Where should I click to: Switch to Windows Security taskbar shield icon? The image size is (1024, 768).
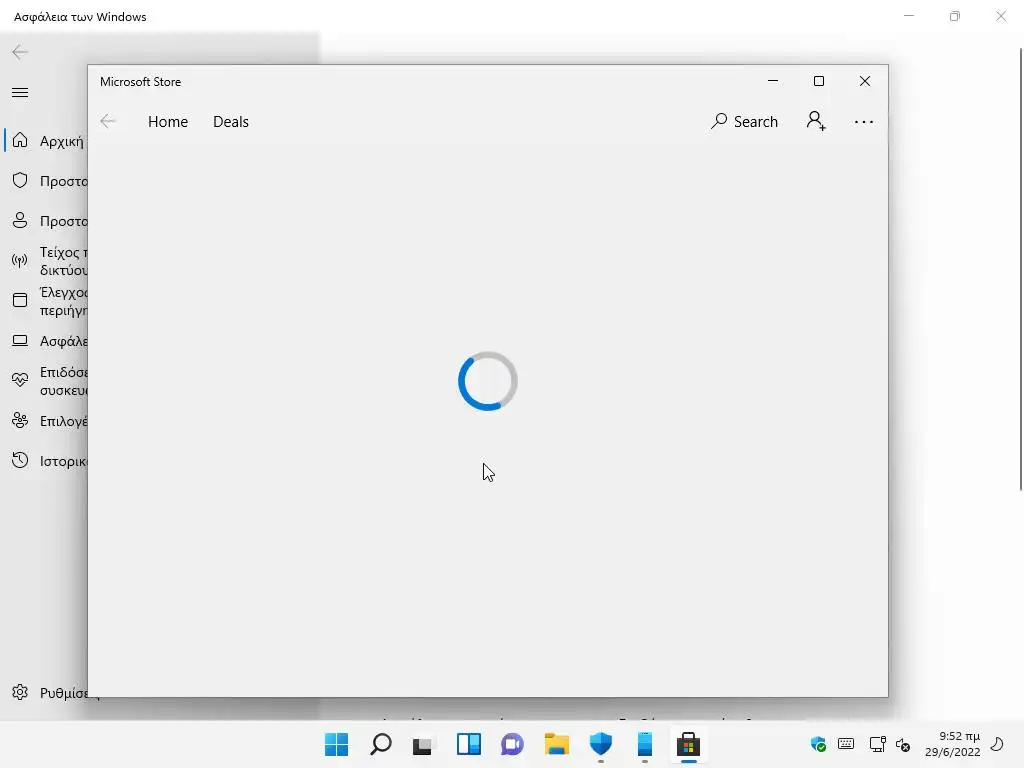coord(600,744)
